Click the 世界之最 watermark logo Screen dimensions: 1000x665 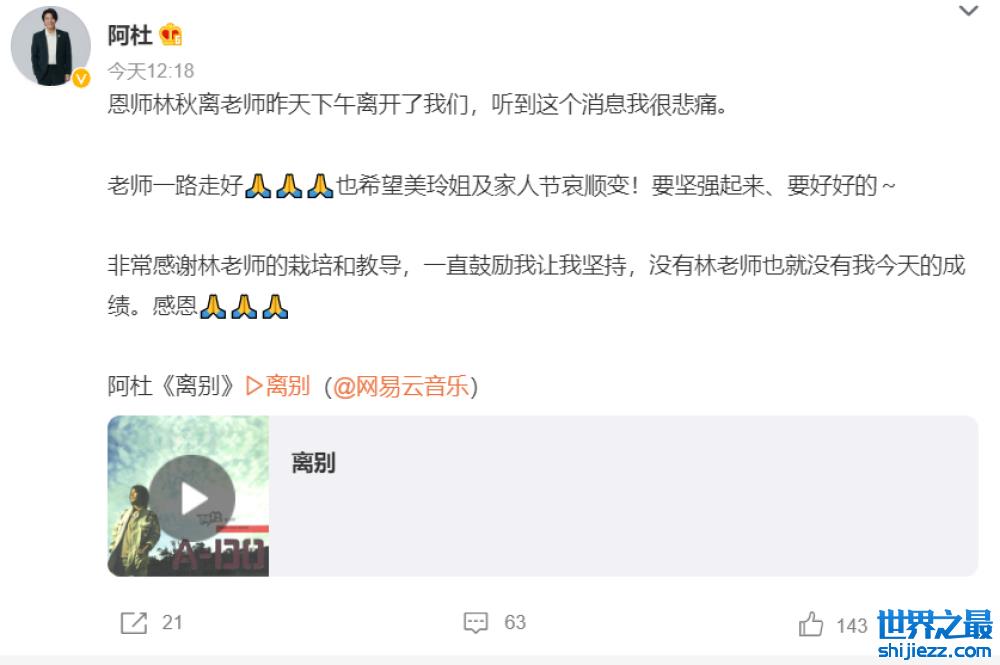(935, 624)
